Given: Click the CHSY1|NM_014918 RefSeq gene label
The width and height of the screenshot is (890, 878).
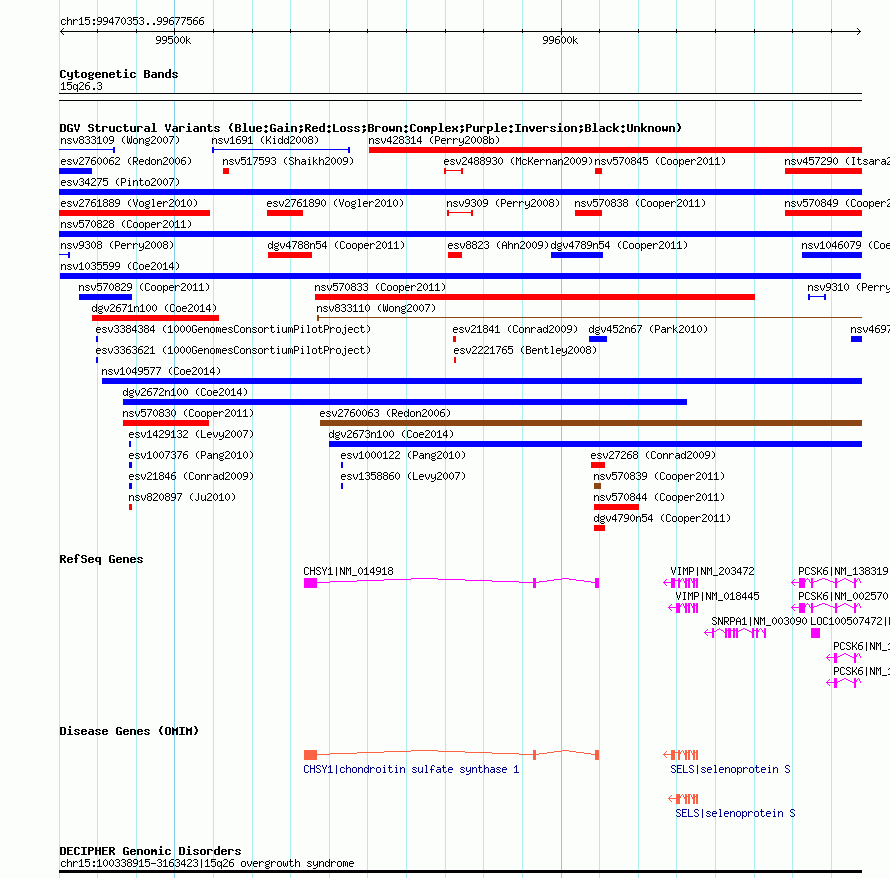Looking at the screenshot, I should (x=348, y=571).
